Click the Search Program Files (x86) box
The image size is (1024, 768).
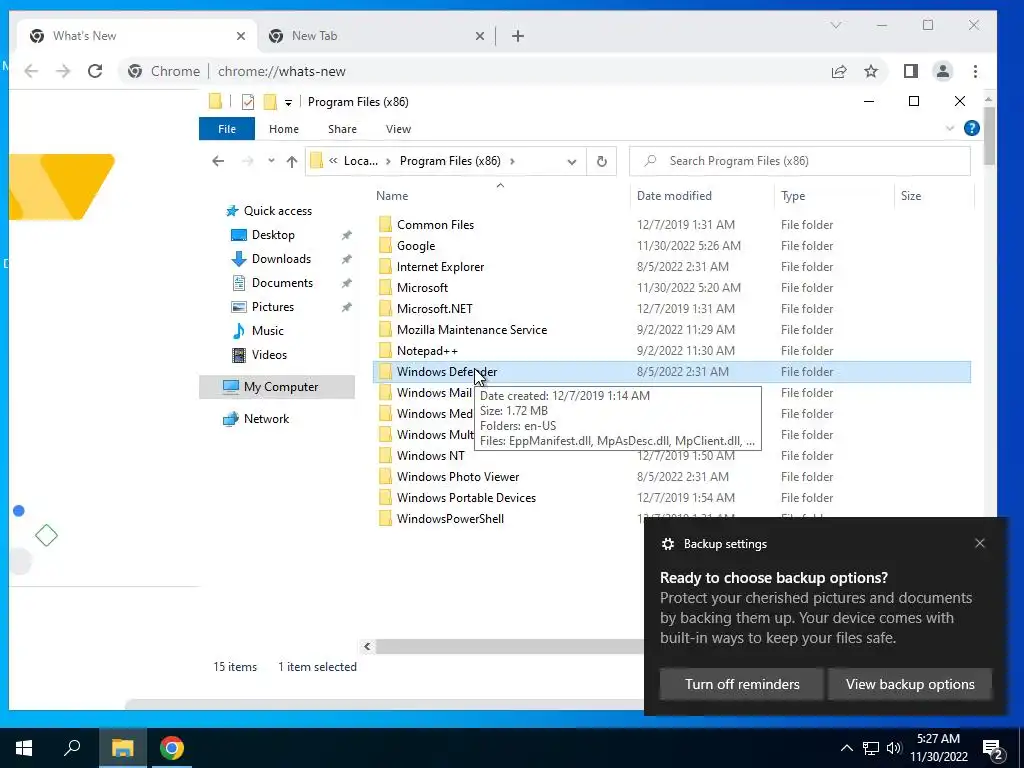coord(800,161)
